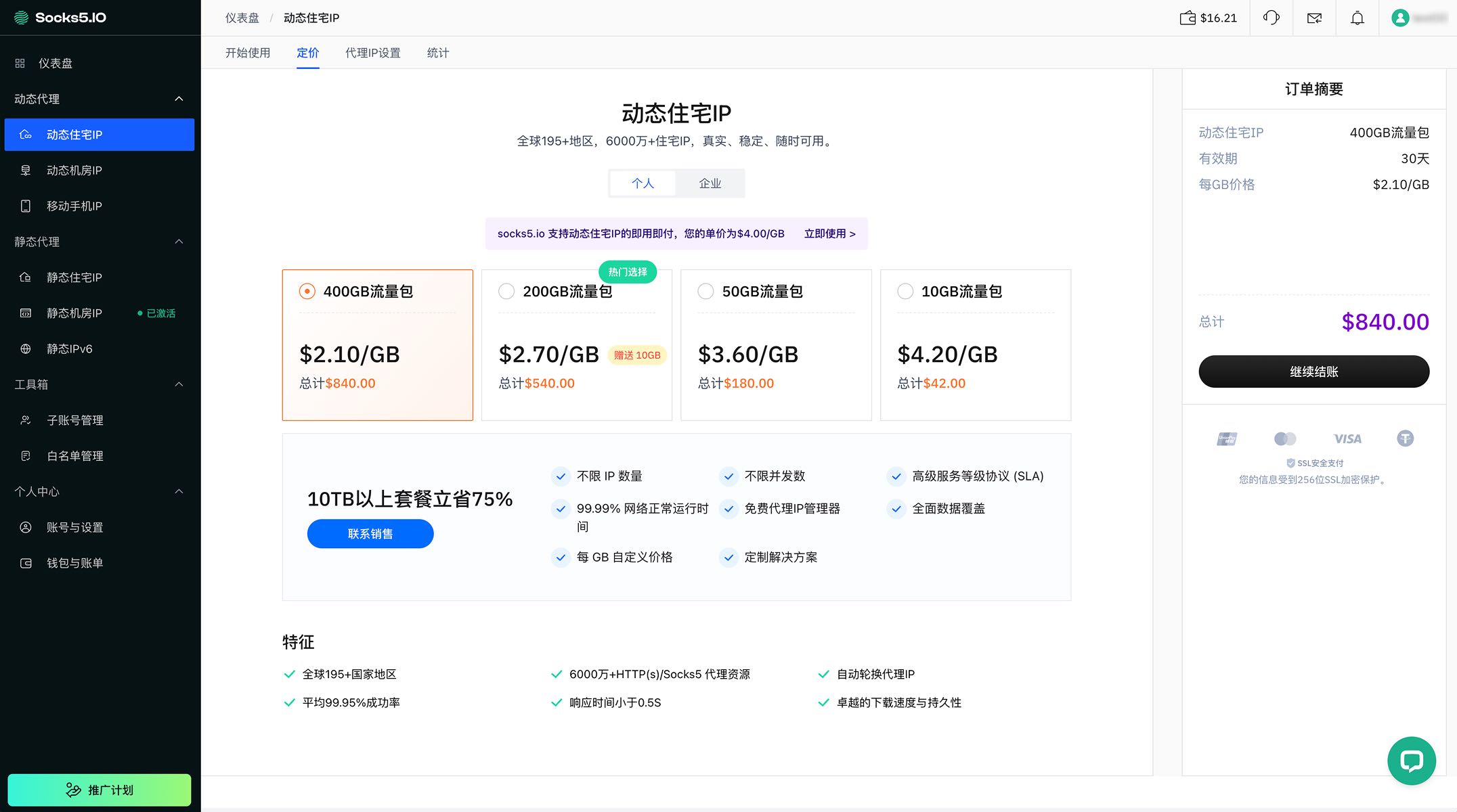Collapse the 动态代理 sidebar section

179,99
